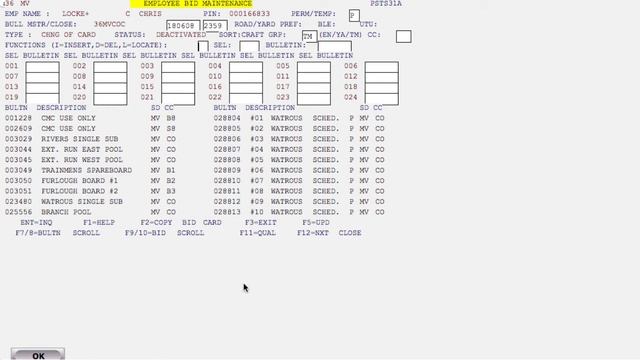This screenshot has height=360, width=640.
Task: Click bulletin selection box 017
Action: [314, 88]
